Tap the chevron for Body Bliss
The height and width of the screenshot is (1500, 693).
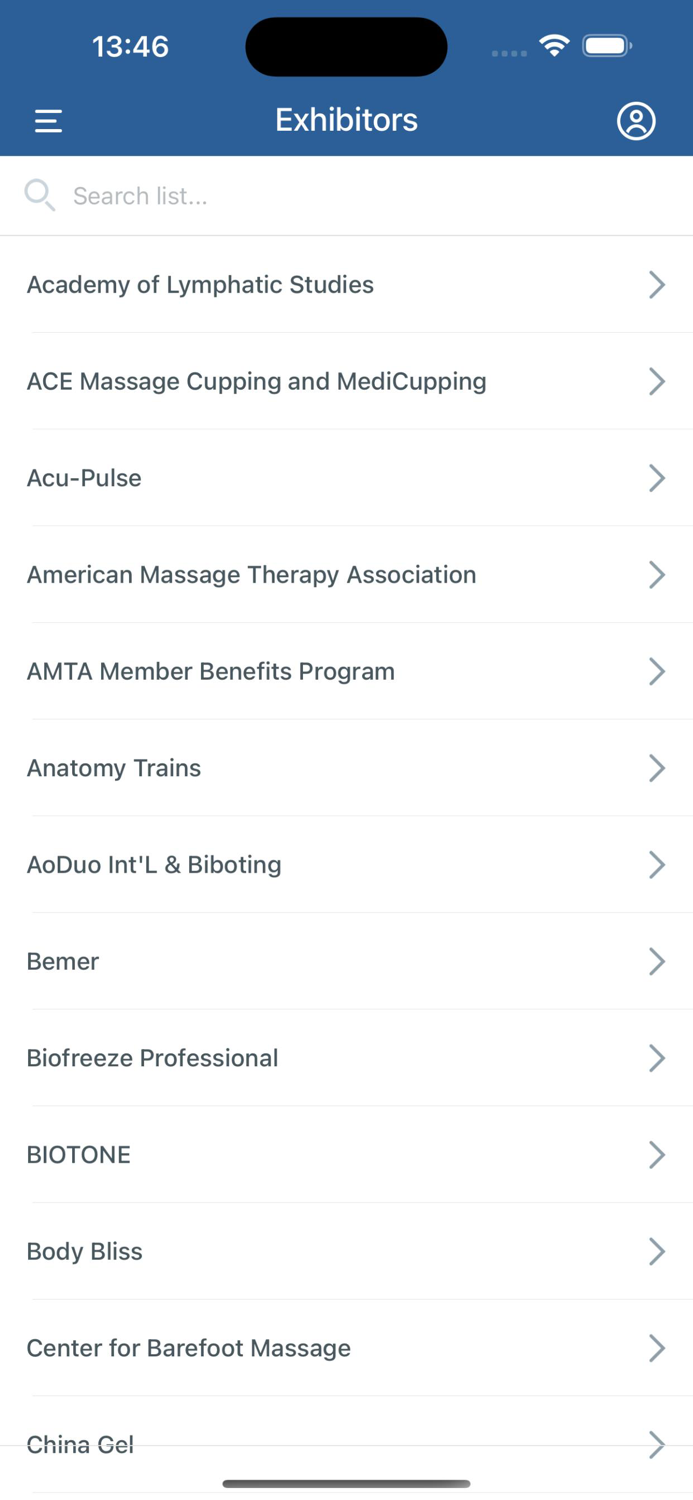(657, 1251)
